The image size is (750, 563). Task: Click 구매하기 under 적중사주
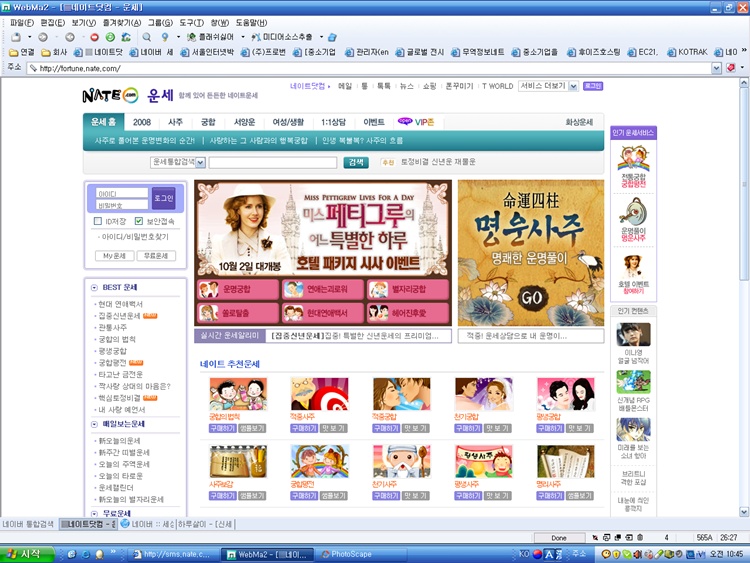(x=304, y=428)
